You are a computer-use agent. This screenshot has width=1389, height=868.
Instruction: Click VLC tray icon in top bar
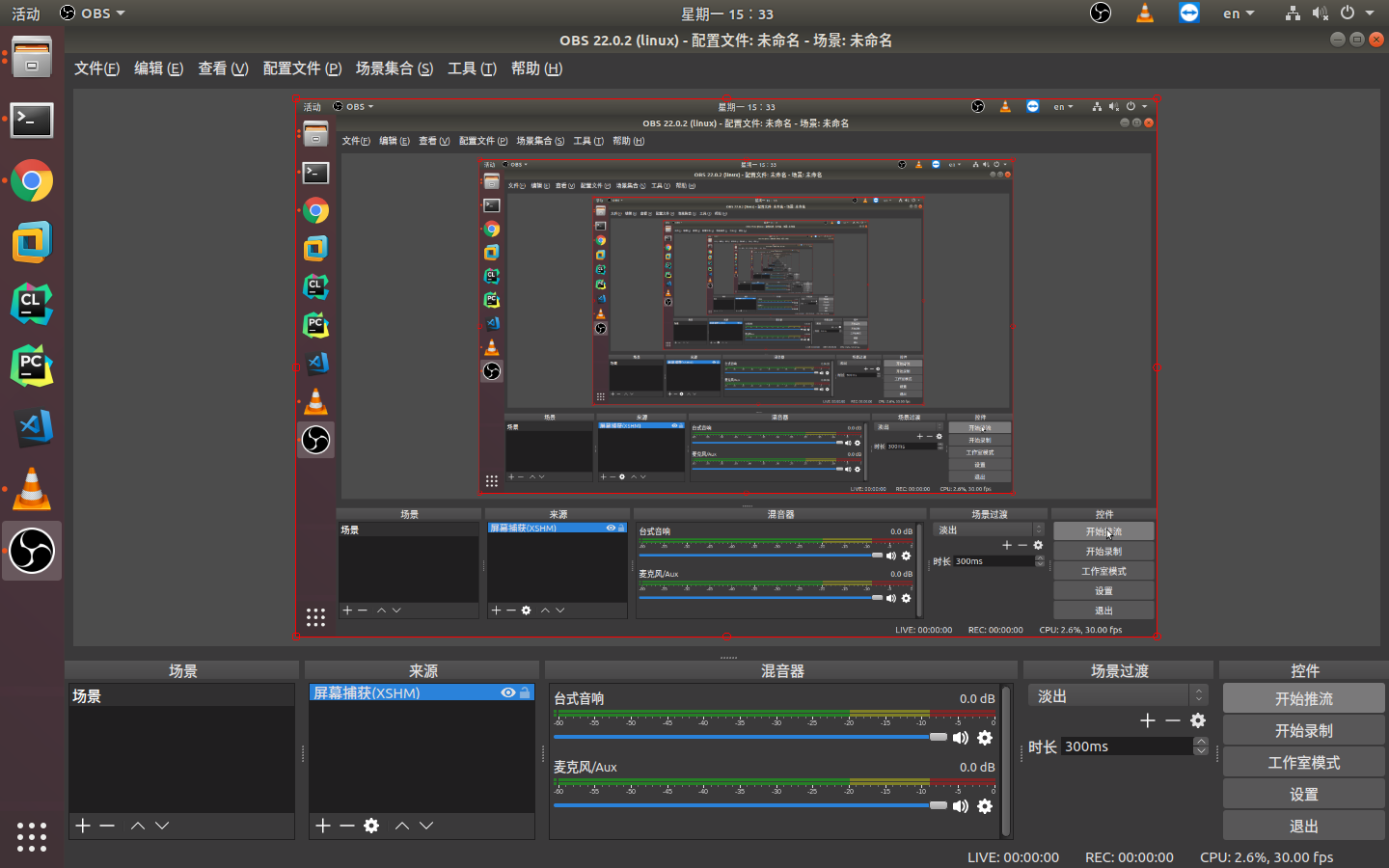1145,13
